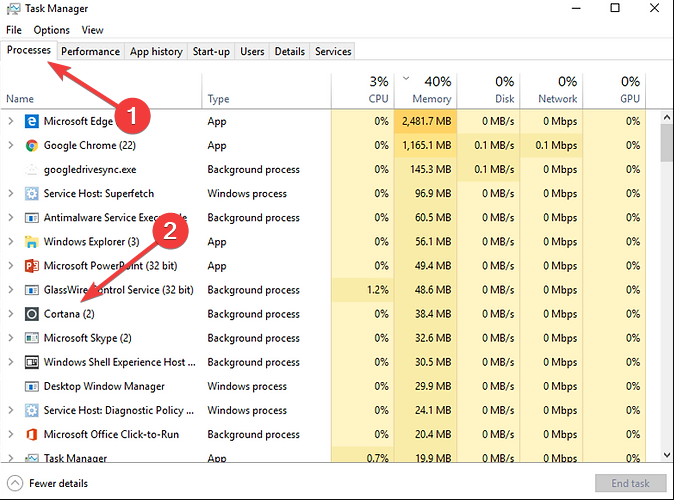Expand Service Host: Diagnostic Policy row
The width and height of the screenshot is (674, 500).
[11, 410]
